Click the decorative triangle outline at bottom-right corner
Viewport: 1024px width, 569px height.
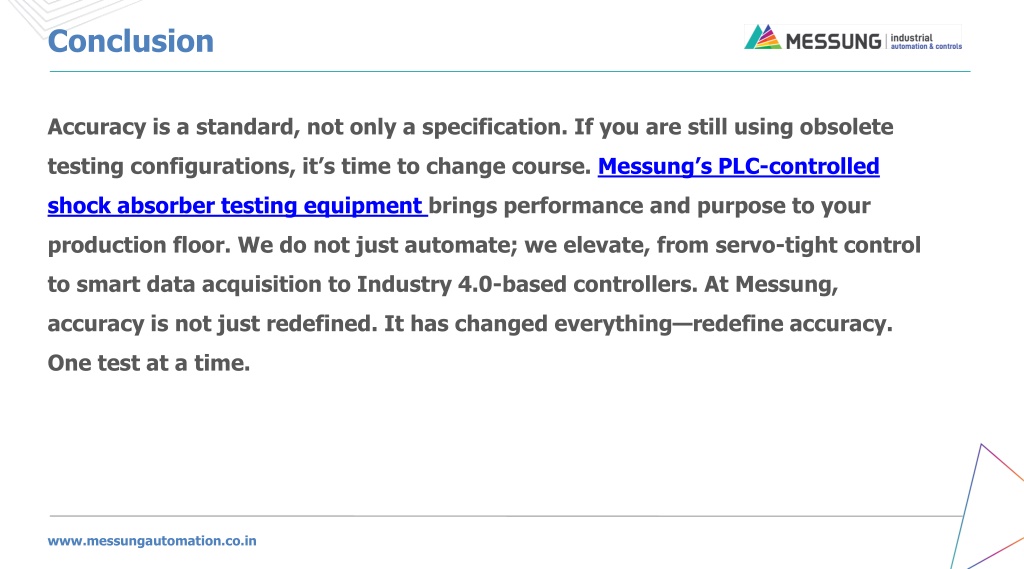click(x=987, y=506)
